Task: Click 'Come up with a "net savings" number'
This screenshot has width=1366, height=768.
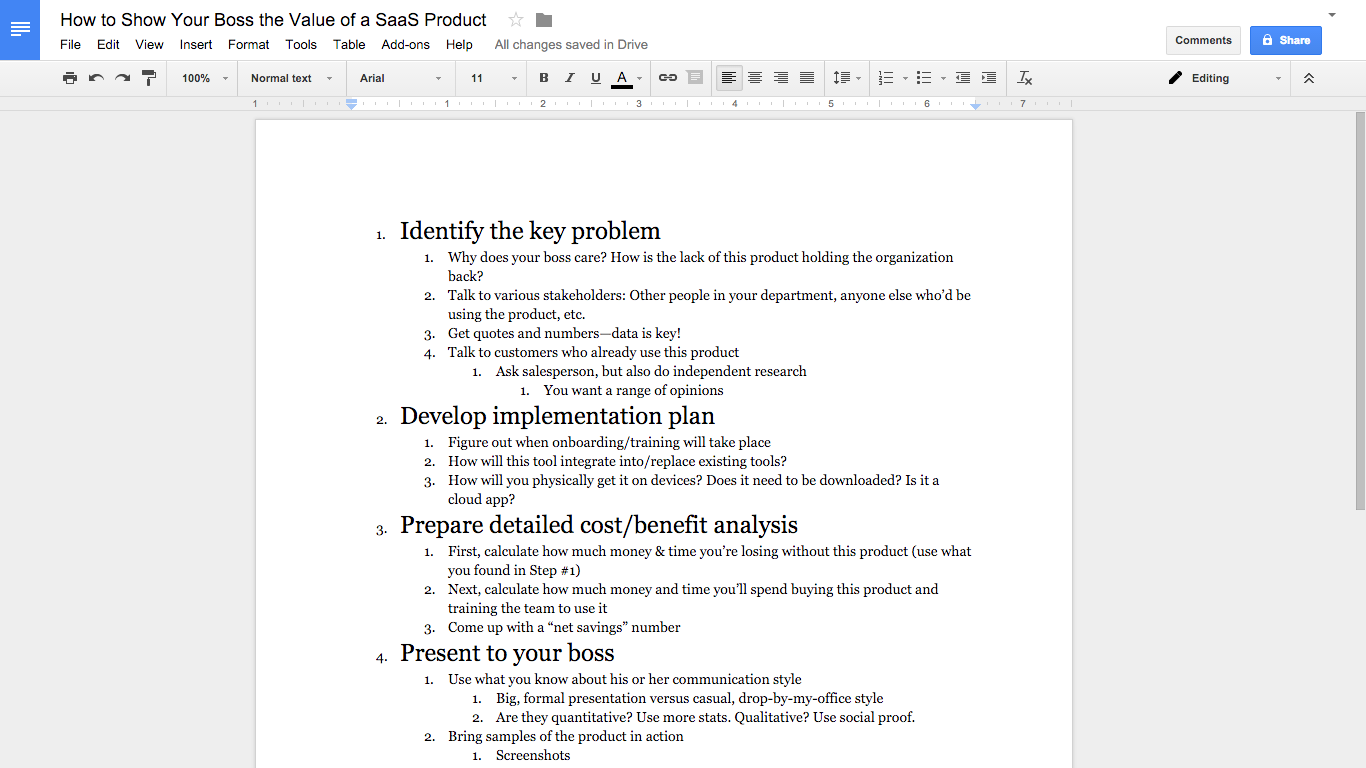Action: (x=564, y=628)
